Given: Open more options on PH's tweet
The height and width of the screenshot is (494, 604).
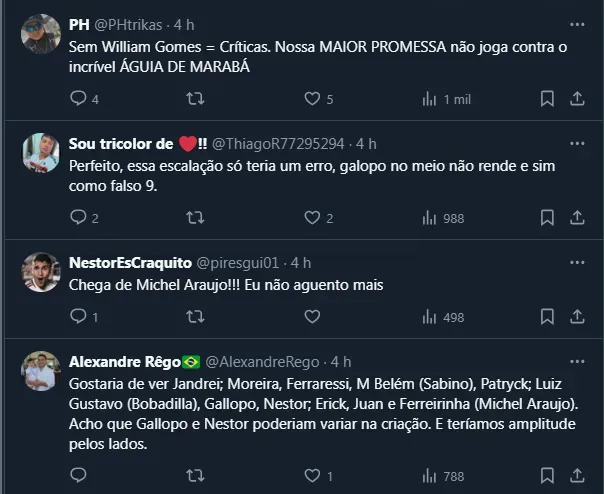Looking at the screenshot, I should [x=576, y=23].
